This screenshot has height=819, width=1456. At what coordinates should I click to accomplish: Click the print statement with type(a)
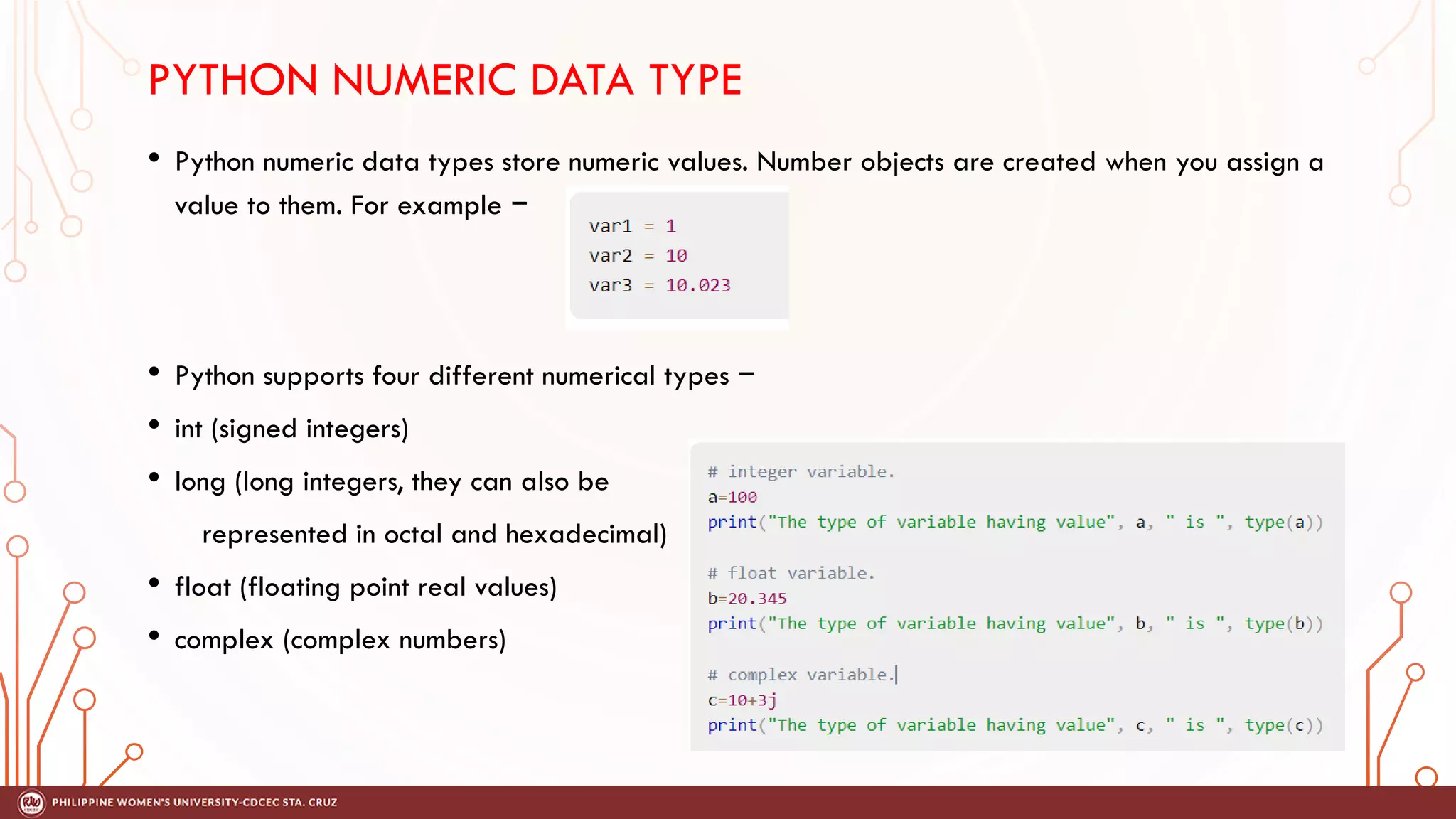point(1015,523)
